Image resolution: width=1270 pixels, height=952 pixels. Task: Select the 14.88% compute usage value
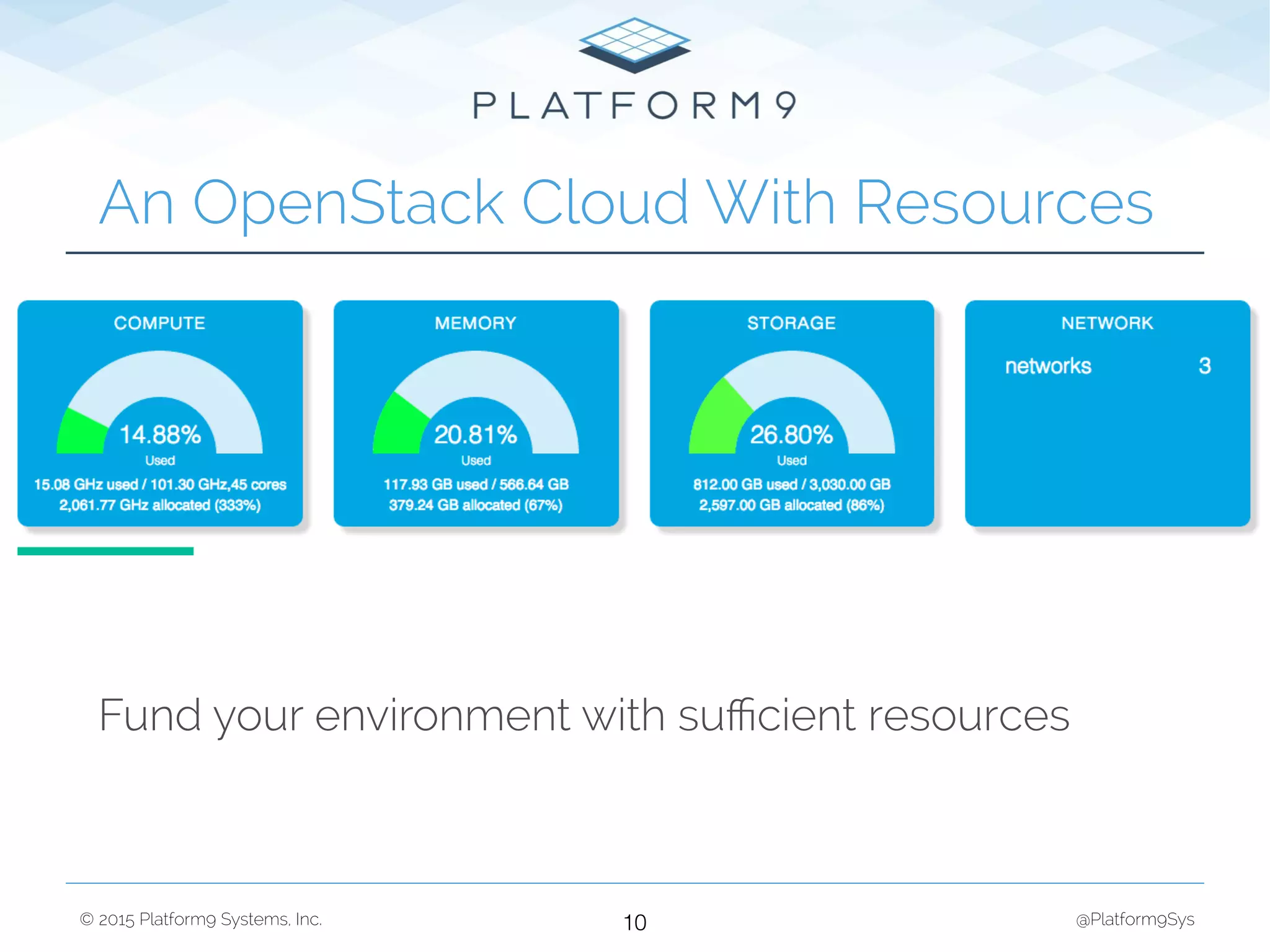[x=160, y=434]
